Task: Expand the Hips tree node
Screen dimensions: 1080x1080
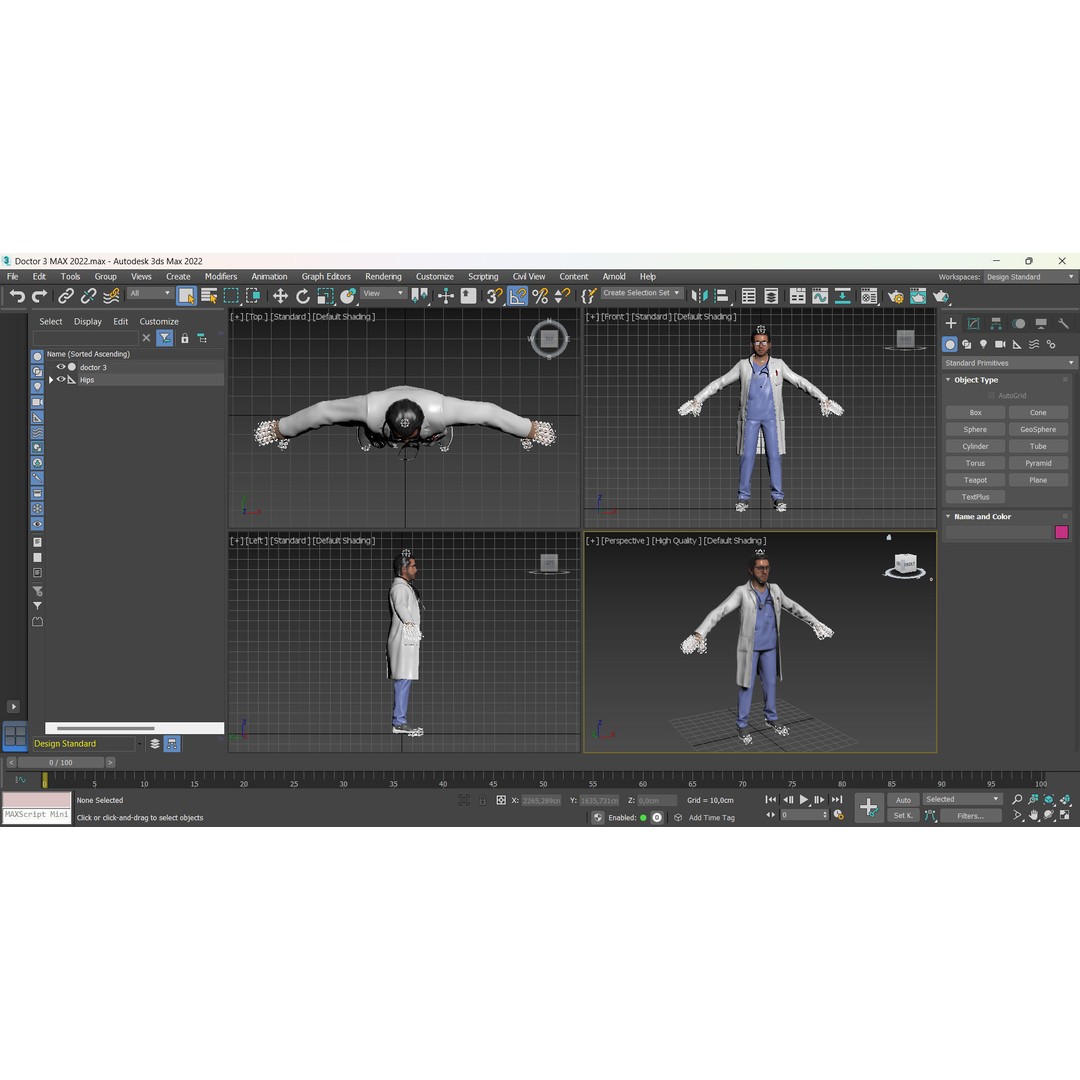Action: click(x=51, y=380)
